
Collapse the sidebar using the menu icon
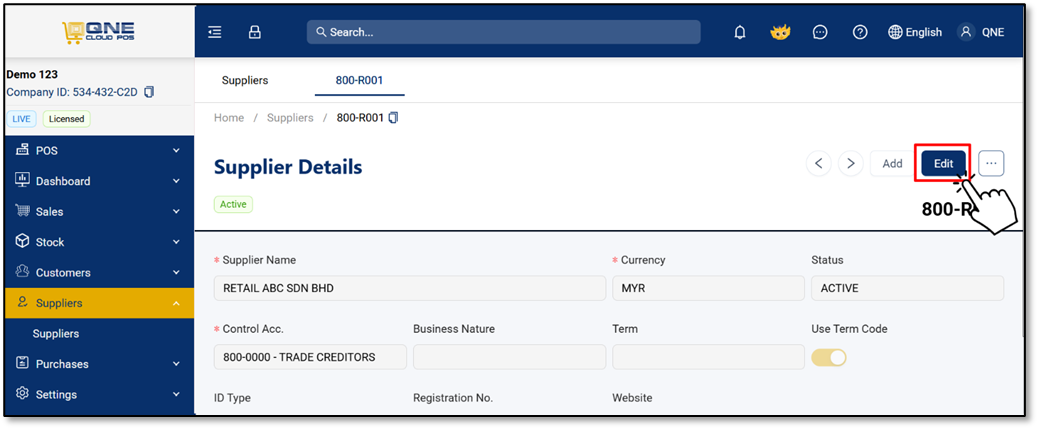(215, 32)
